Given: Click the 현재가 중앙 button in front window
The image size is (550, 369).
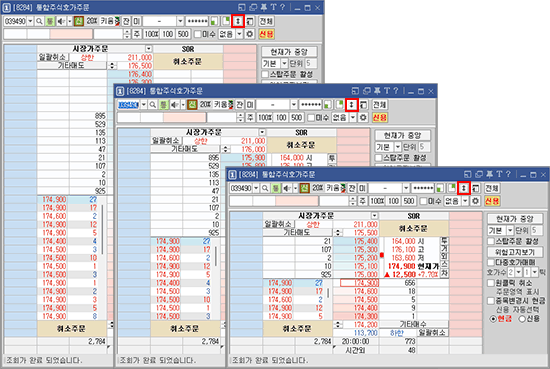Looking at the screenshot, I should pyautogui.click(x=515, y=219).
